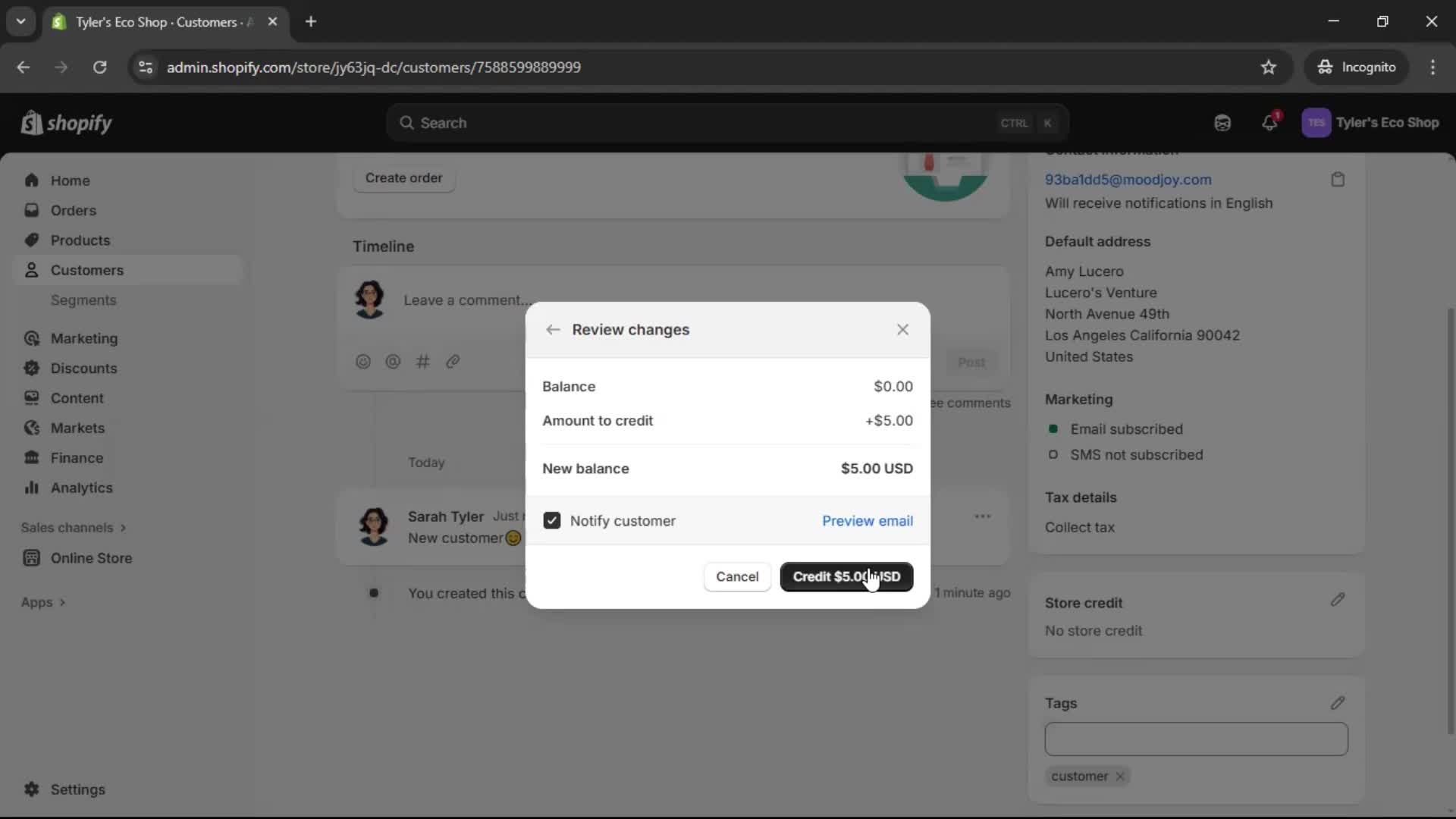The image size is (1456, 819).
Task: Edit tags using the pencil icon
Action: coord(1338,703)
